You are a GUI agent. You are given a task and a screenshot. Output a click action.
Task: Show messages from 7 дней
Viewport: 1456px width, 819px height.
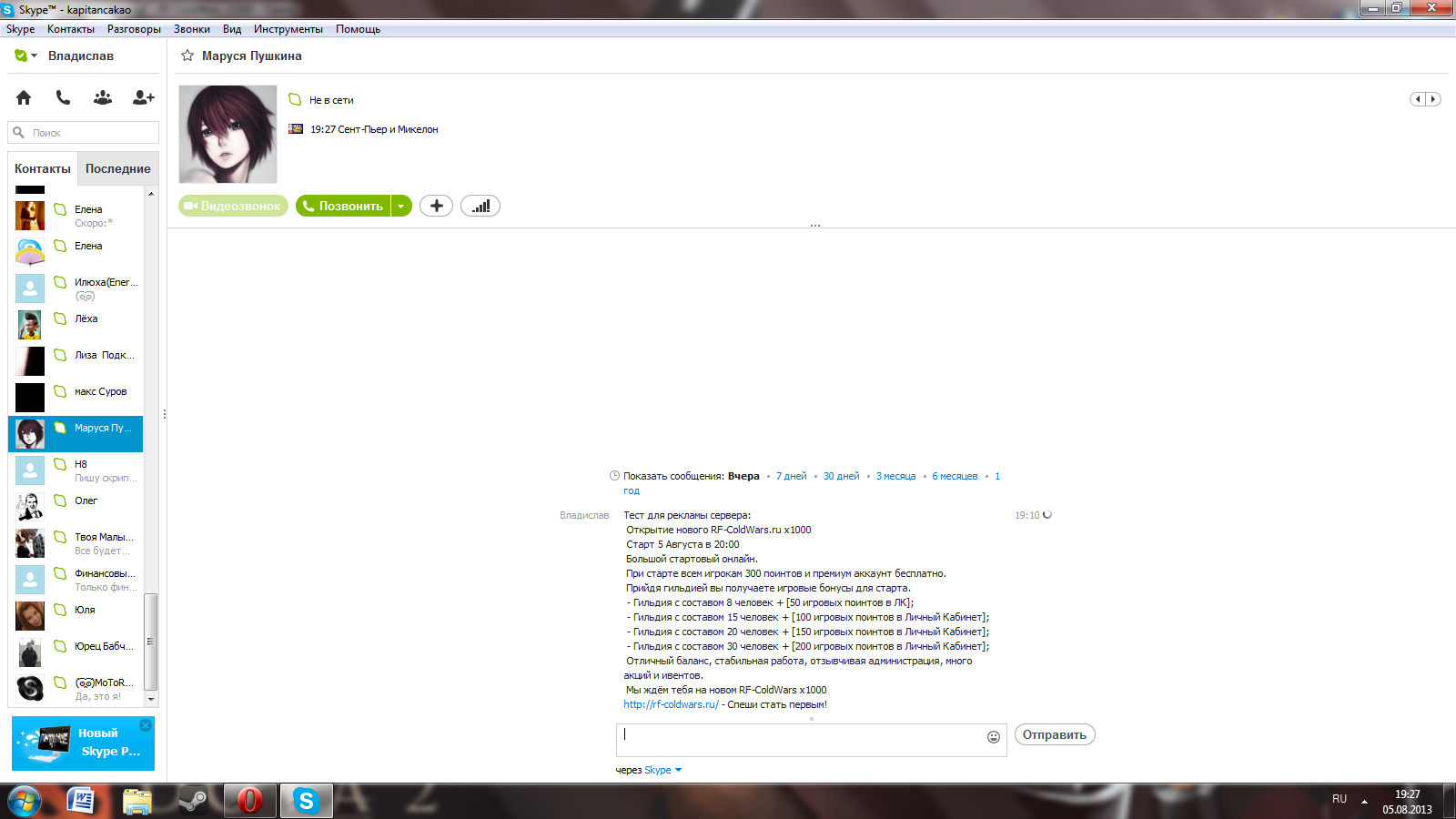(791, 476)
